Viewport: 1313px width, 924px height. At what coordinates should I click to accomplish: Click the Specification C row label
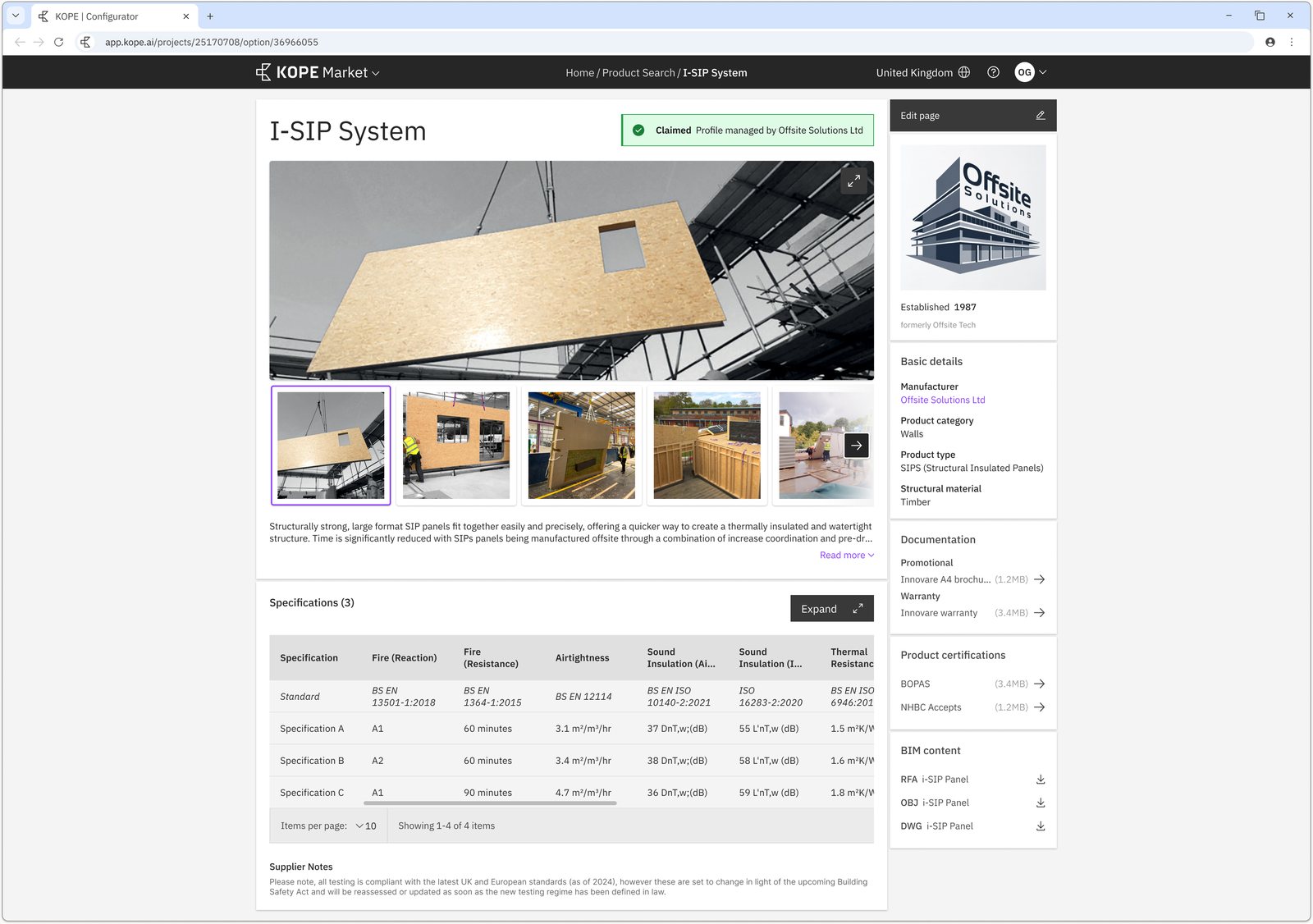coord(312,793)
